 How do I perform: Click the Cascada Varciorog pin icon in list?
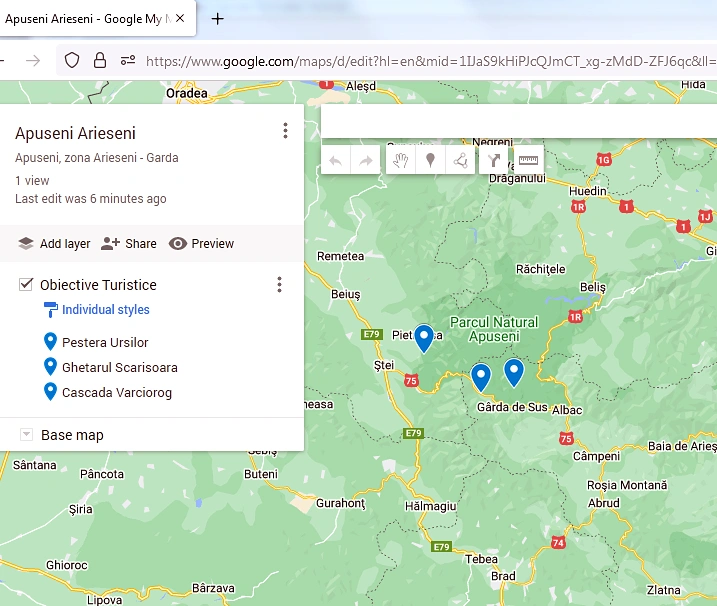tap(50, 392)
